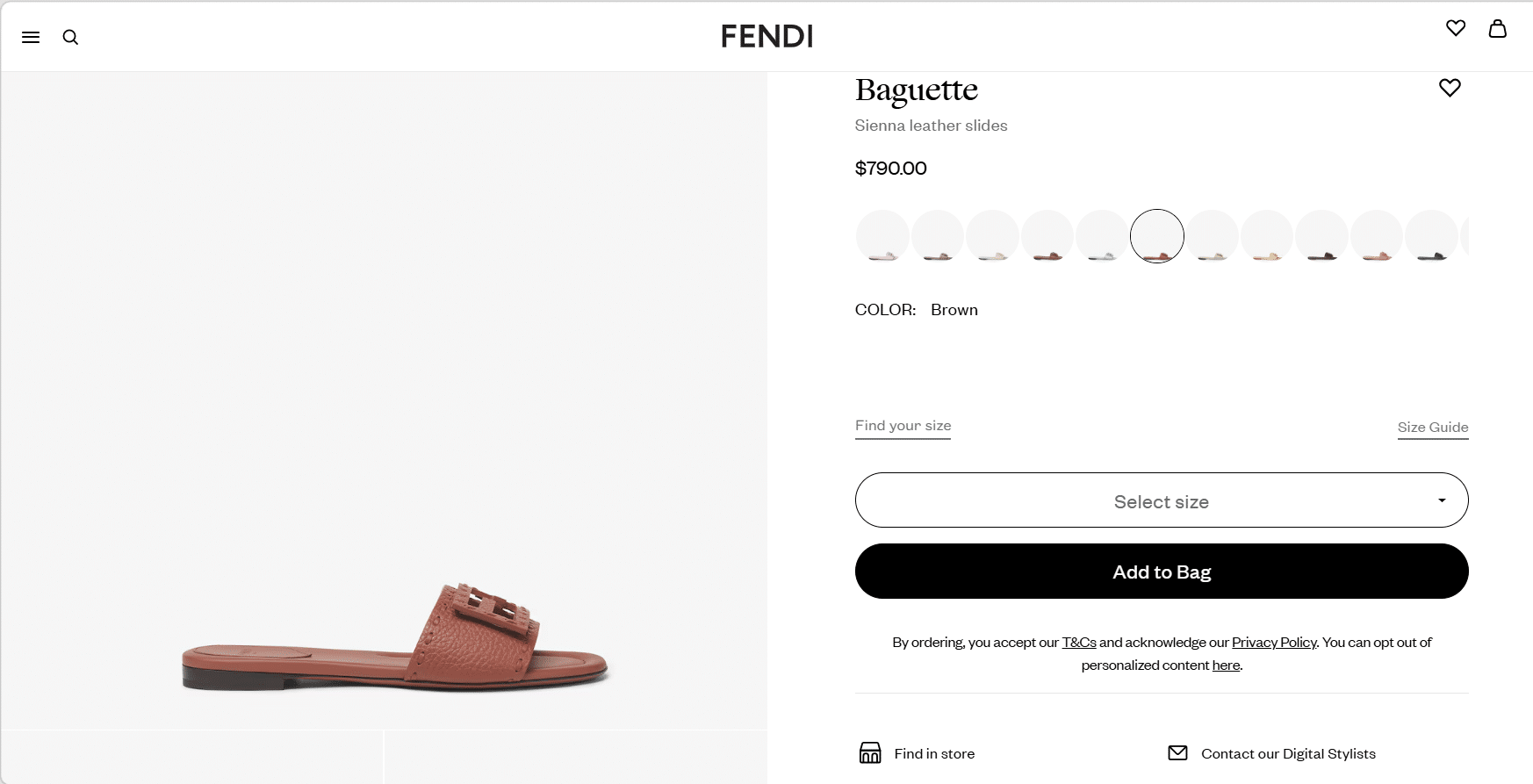Open the T&Cs link
1533x784 pixels.
[x=1079, y=643]
